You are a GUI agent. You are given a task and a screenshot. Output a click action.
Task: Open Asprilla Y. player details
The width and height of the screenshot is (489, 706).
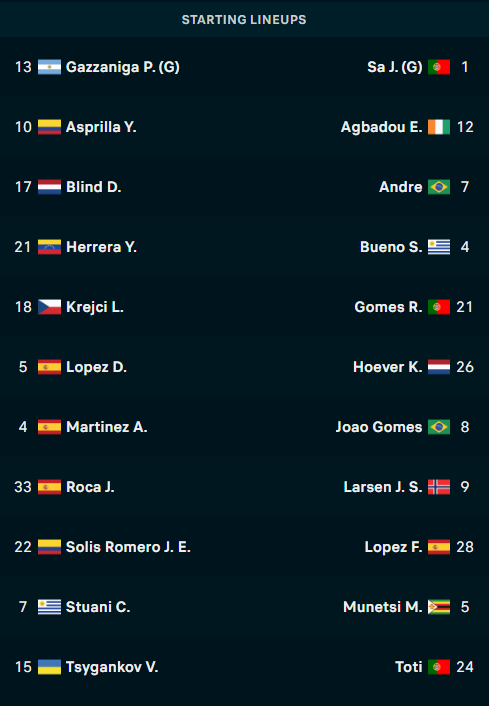[101, 127]
